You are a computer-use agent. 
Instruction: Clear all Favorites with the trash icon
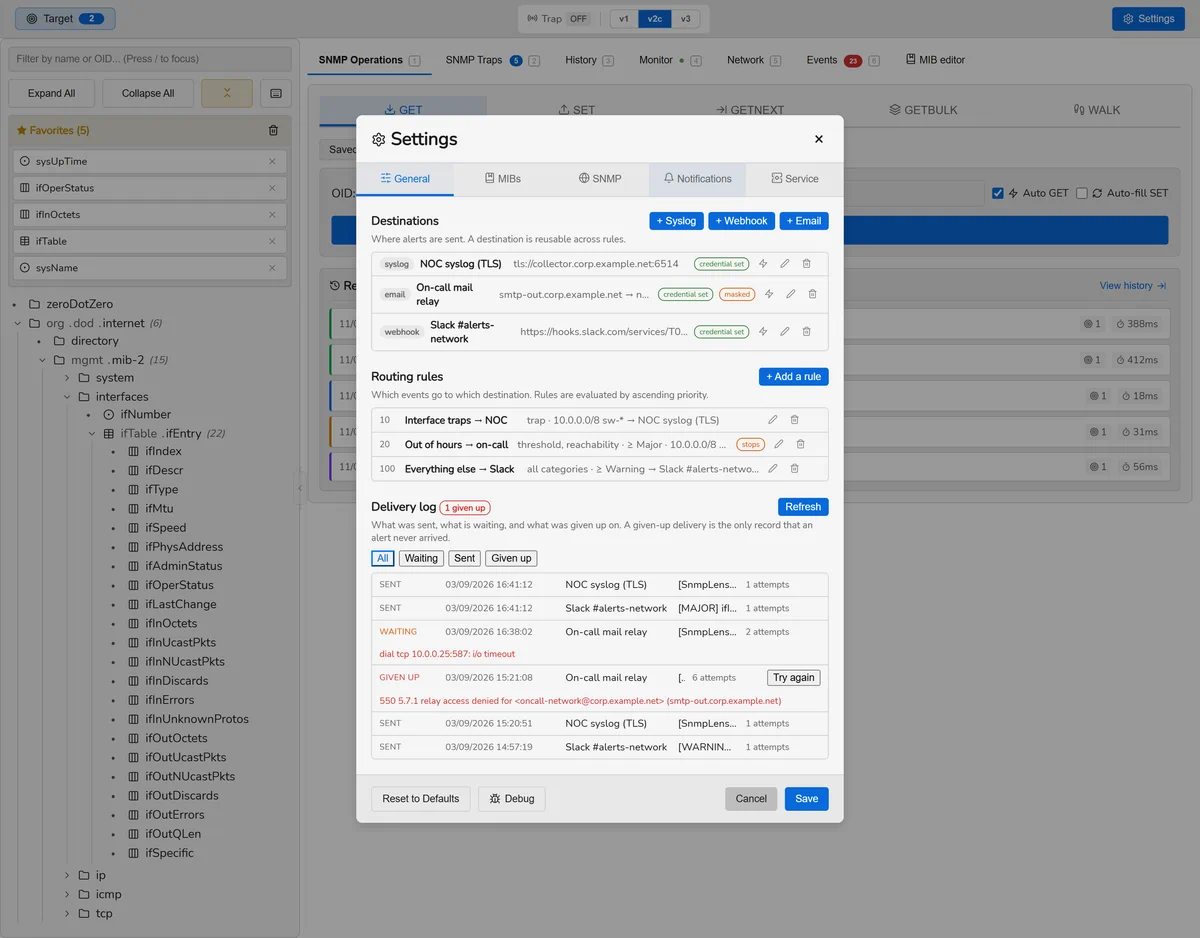[274, 130]
